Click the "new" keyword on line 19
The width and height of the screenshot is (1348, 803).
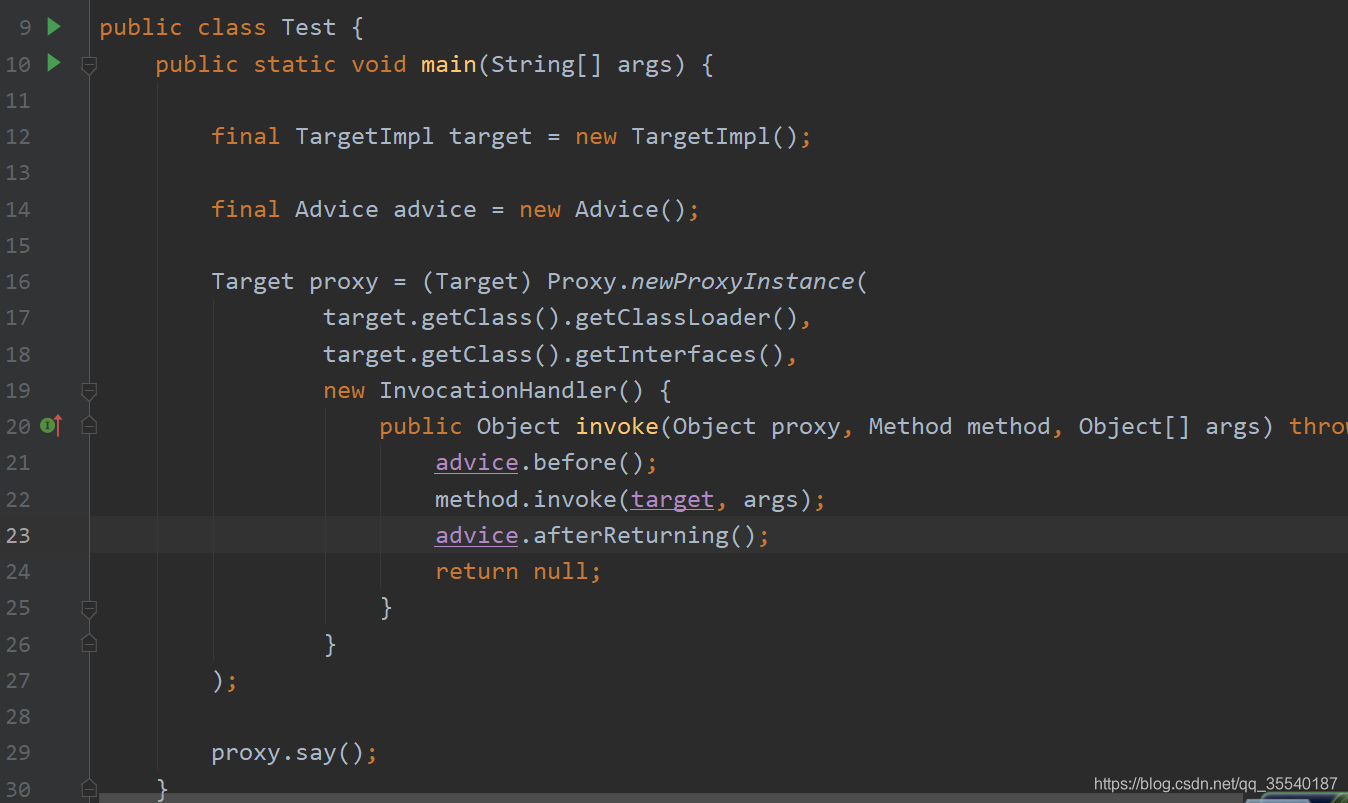(x=344, y=390)
